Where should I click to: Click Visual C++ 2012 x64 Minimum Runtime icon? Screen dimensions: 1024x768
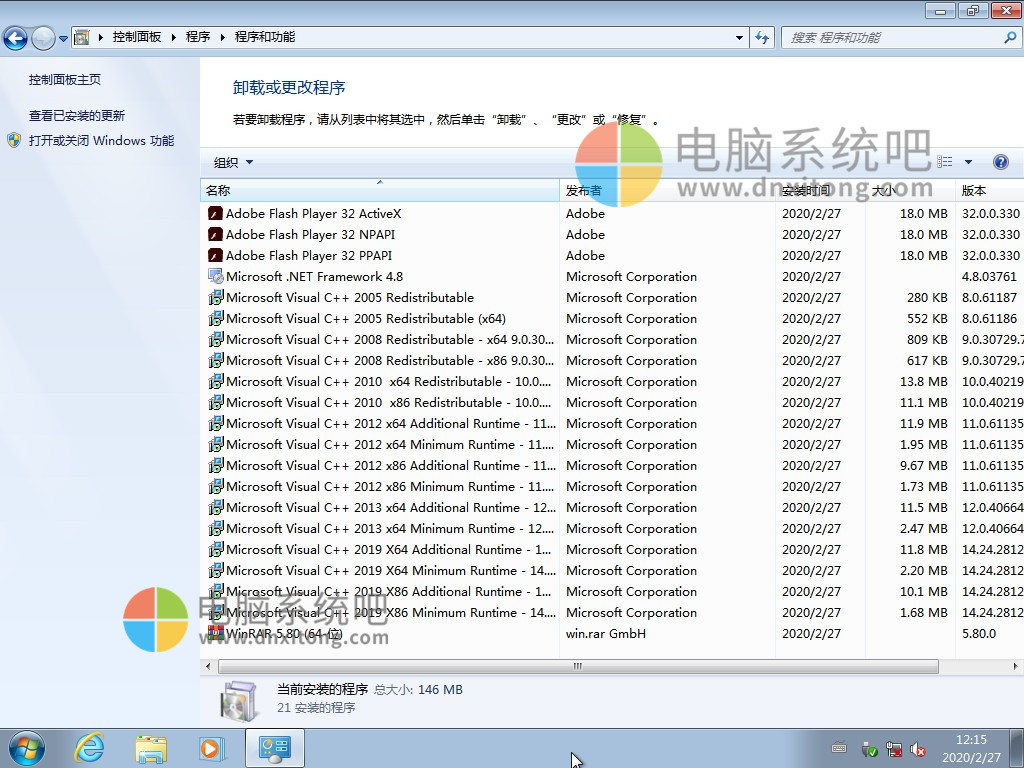(x=216, y=444)
